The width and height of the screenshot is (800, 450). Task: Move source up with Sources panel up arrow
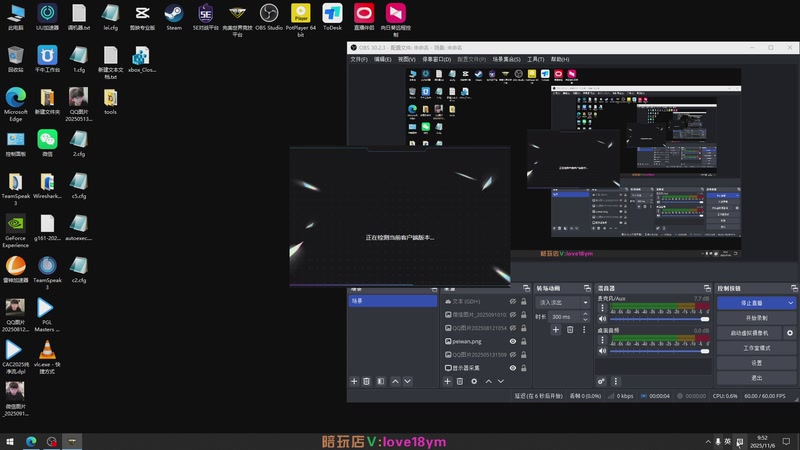click(x=489, y=381)
